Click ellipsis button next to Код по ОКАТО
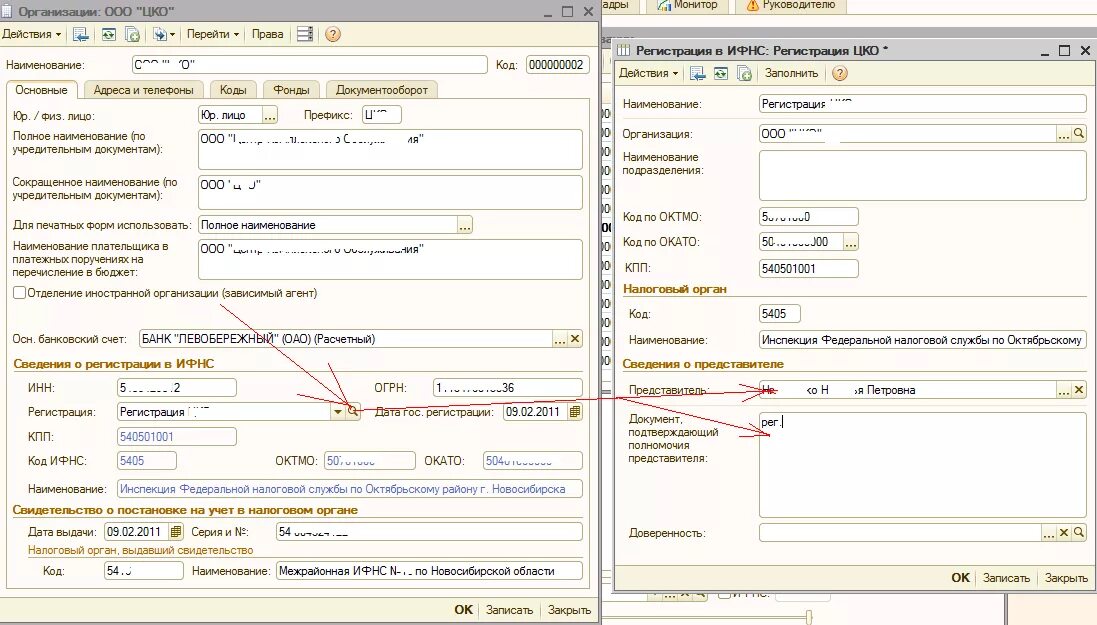1097x625 pixels. [x=851, y=242]
